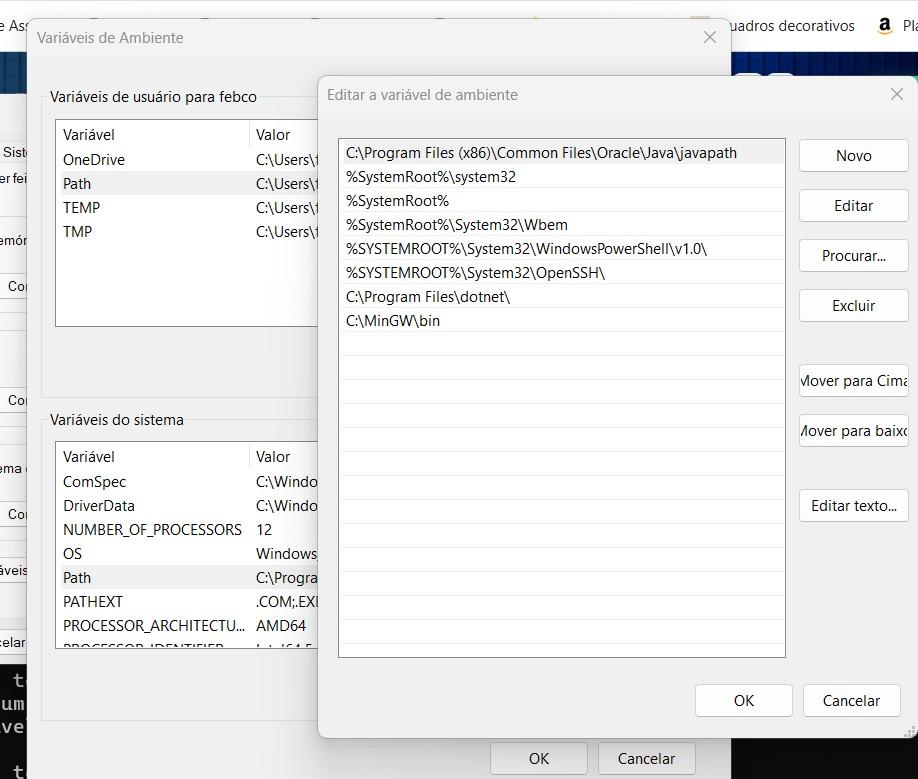Click Cancelar in Variáveis de Ambiente window
The height and width of the screenshot is (779, 918).
click(x=646, y=759)
